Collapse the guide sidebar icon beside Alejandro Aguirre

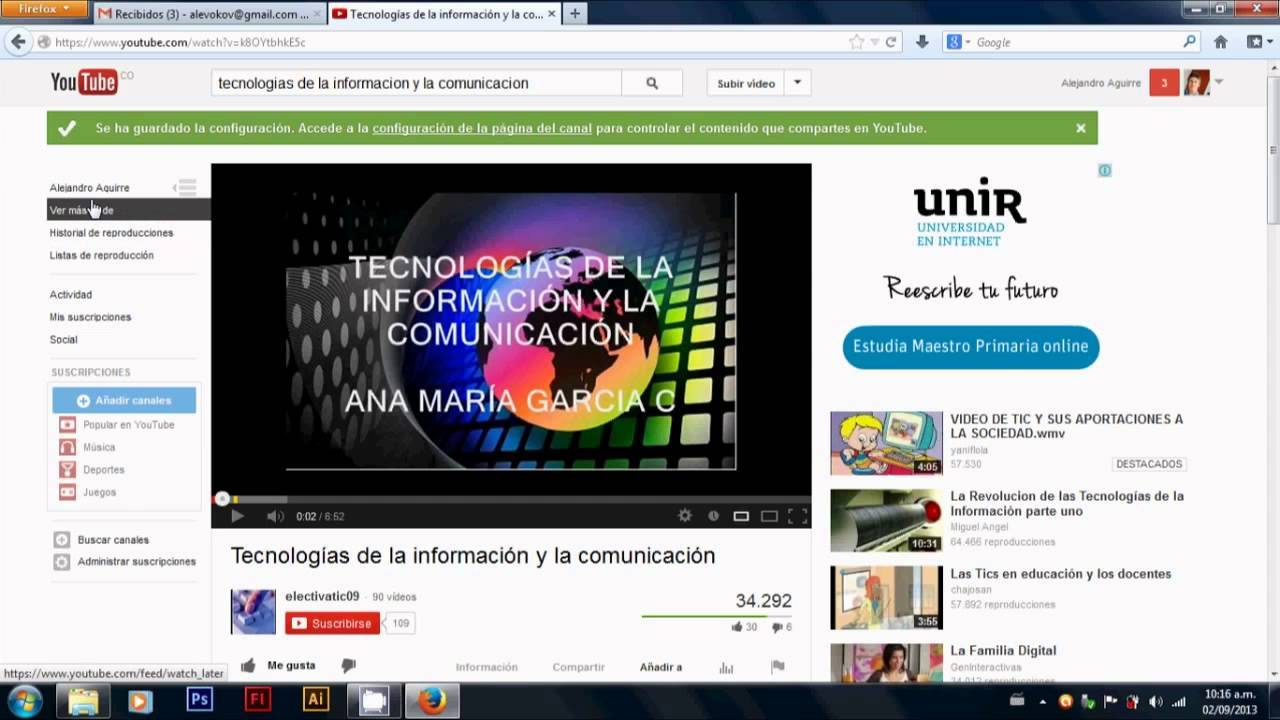click(x=185, y=187)
